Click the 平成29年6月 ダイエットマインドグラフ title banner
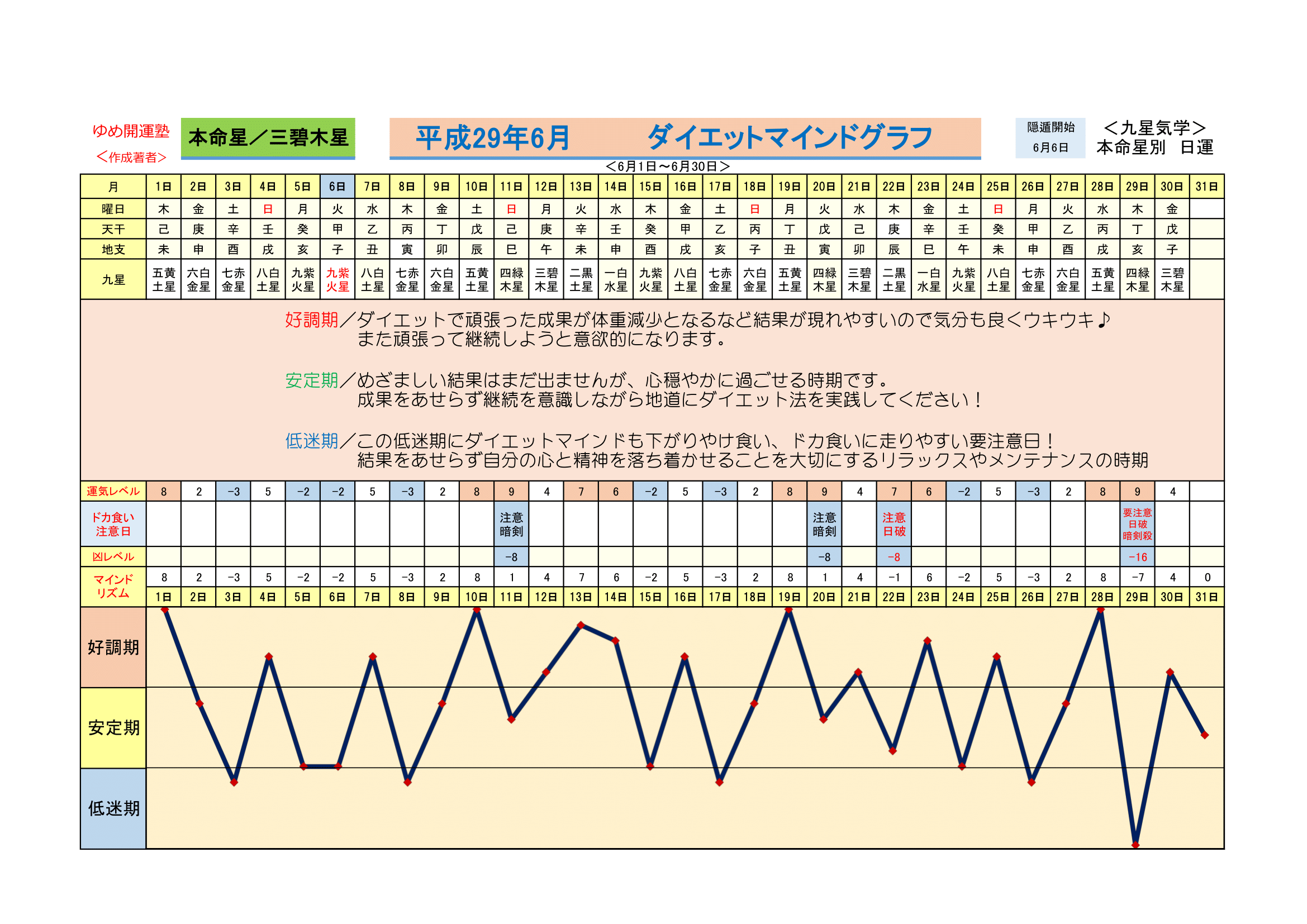 click(x=685, y=137)
